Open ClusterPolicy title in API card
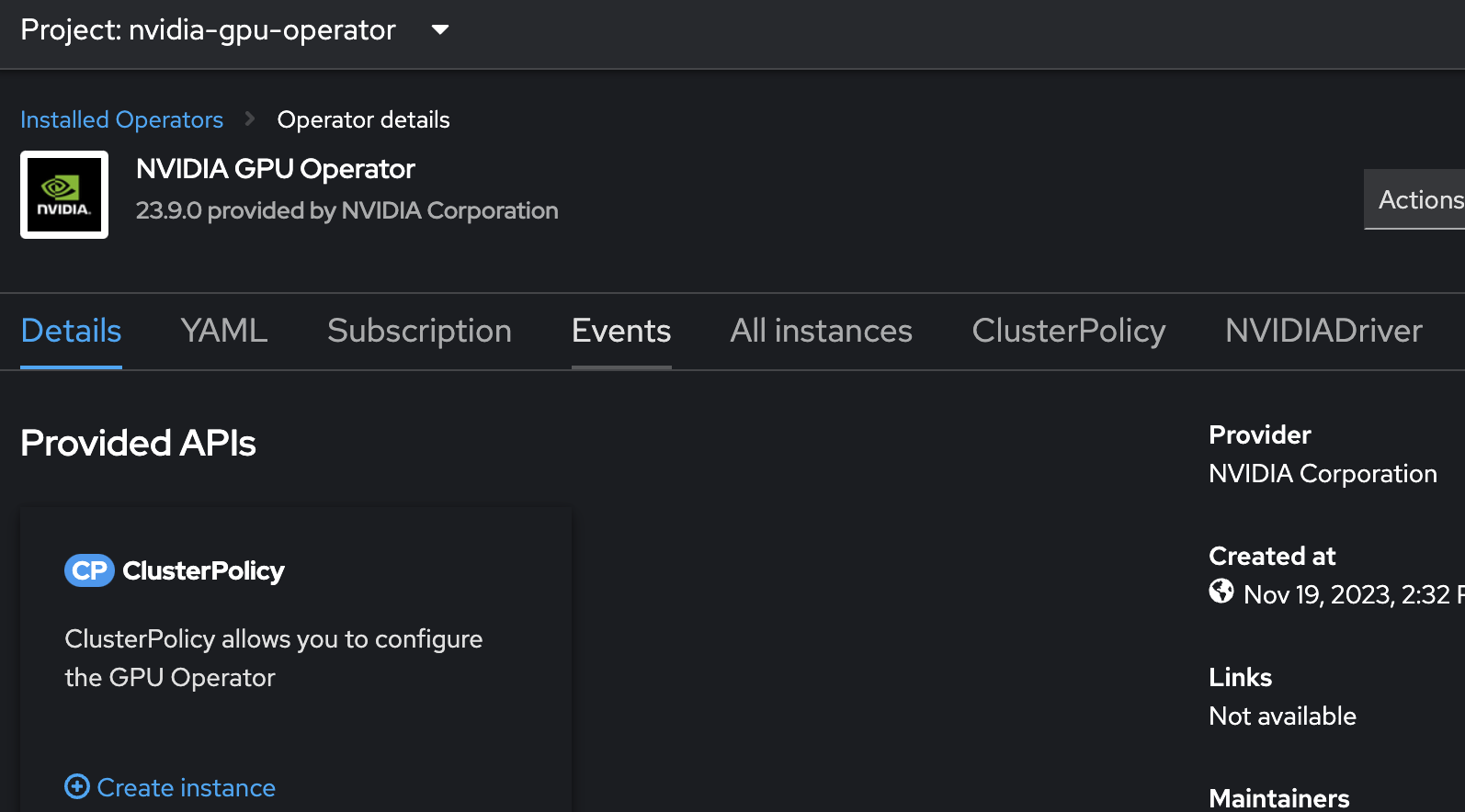The image size is (1465, 812). point(203,570)
